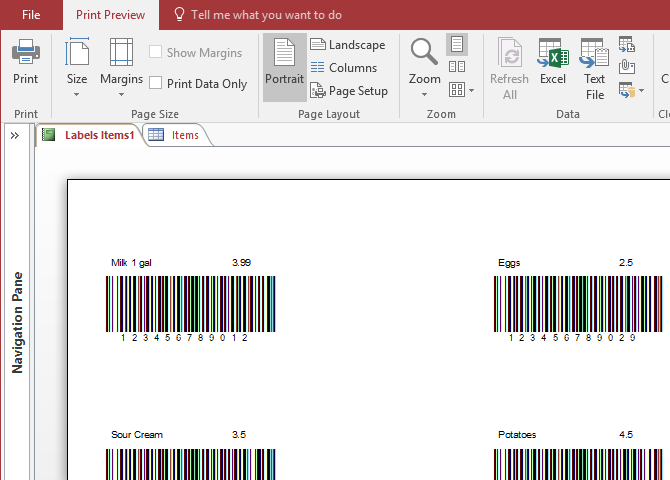Image resolution: width=670 pixels, height=480 pixels.
Task: Click the Sour Cream label text
Action: [x=137, y=435]
